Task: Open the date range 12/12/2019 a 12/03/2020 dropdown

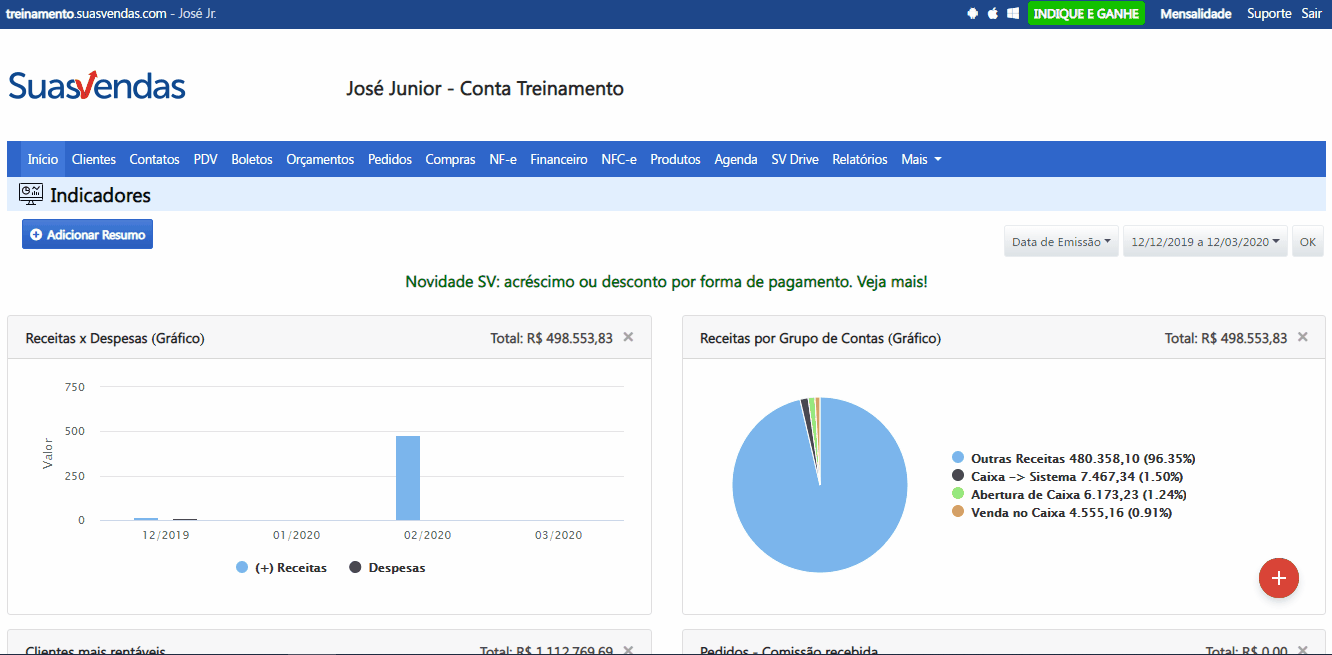Action: pyautogui.click(x=1205, y=242)
